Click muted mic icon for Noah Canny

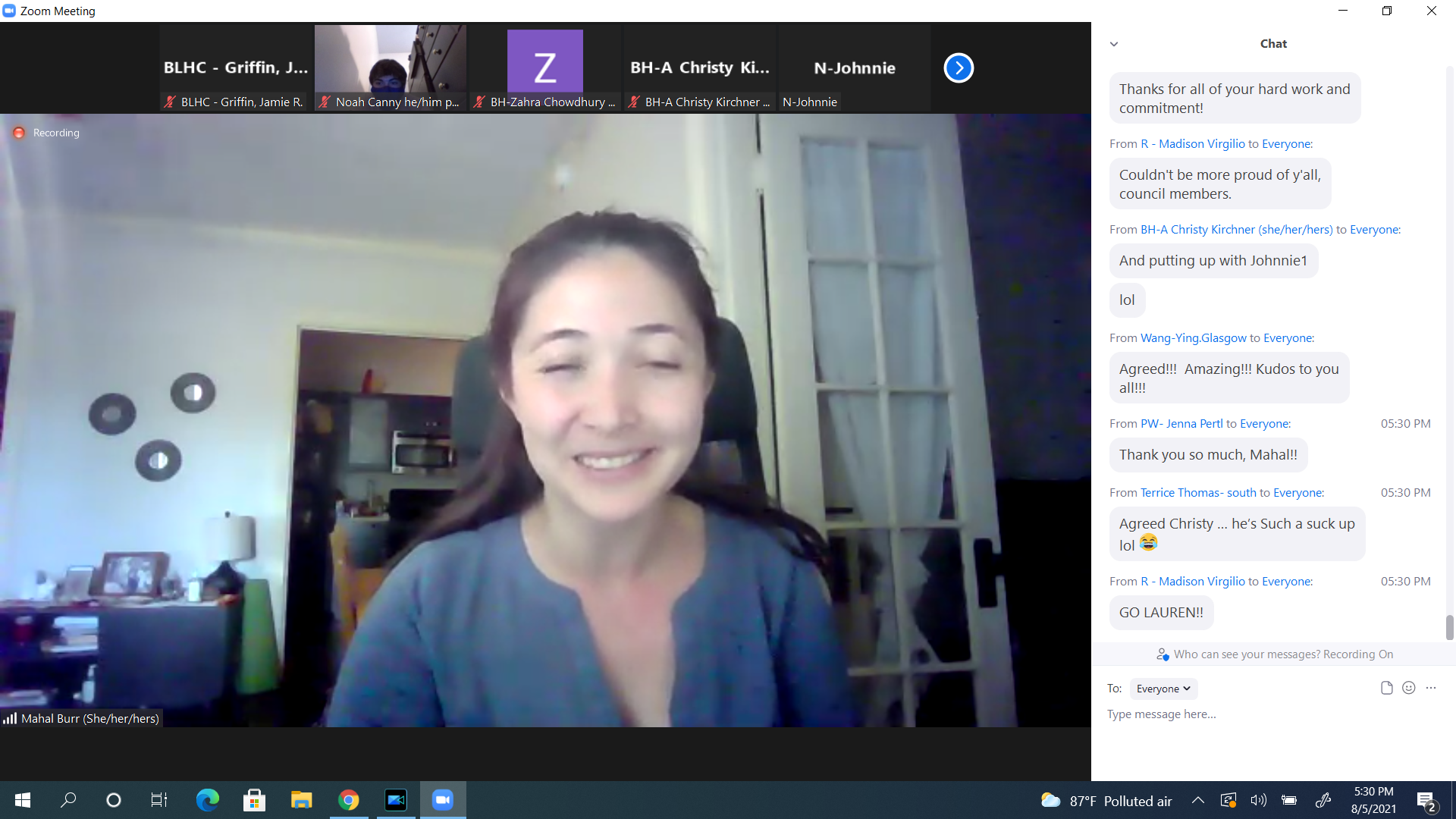[325, 102]
